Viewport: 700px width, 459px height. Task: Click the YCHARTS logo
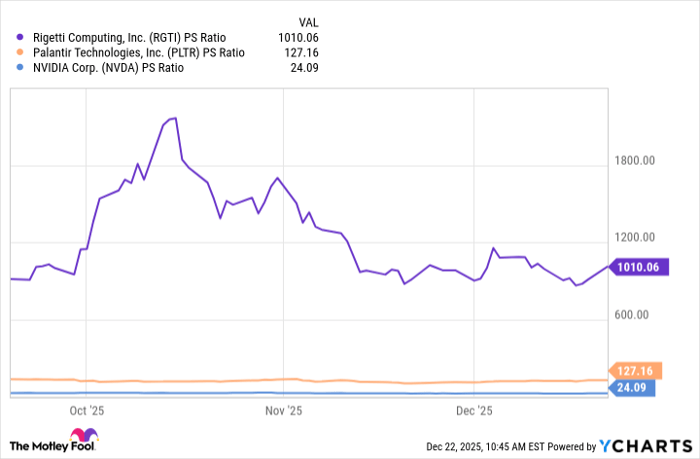pos(646,446)
